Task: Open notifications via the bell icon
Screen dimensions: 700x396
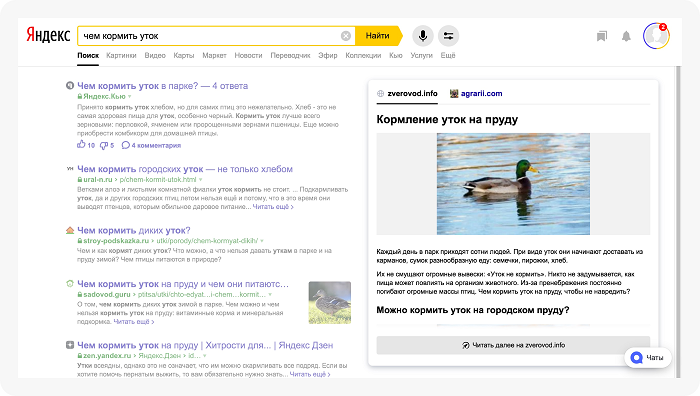Action: 626,36
